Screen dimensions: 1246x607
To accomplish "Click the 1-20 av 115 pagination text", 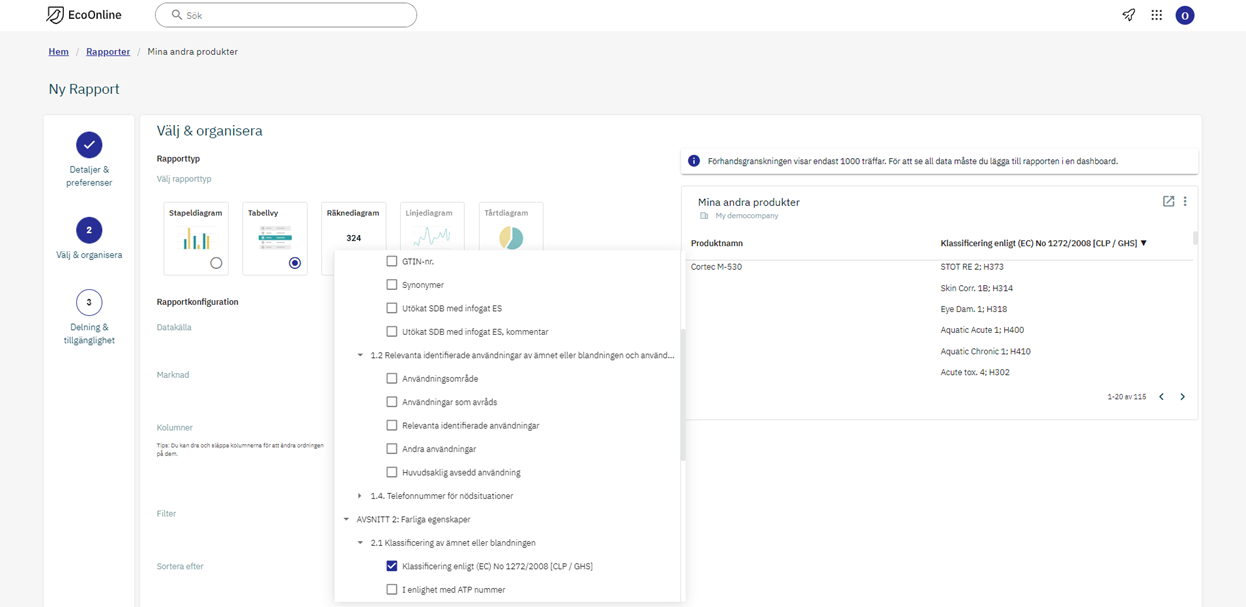I will tap(1127, 397).
